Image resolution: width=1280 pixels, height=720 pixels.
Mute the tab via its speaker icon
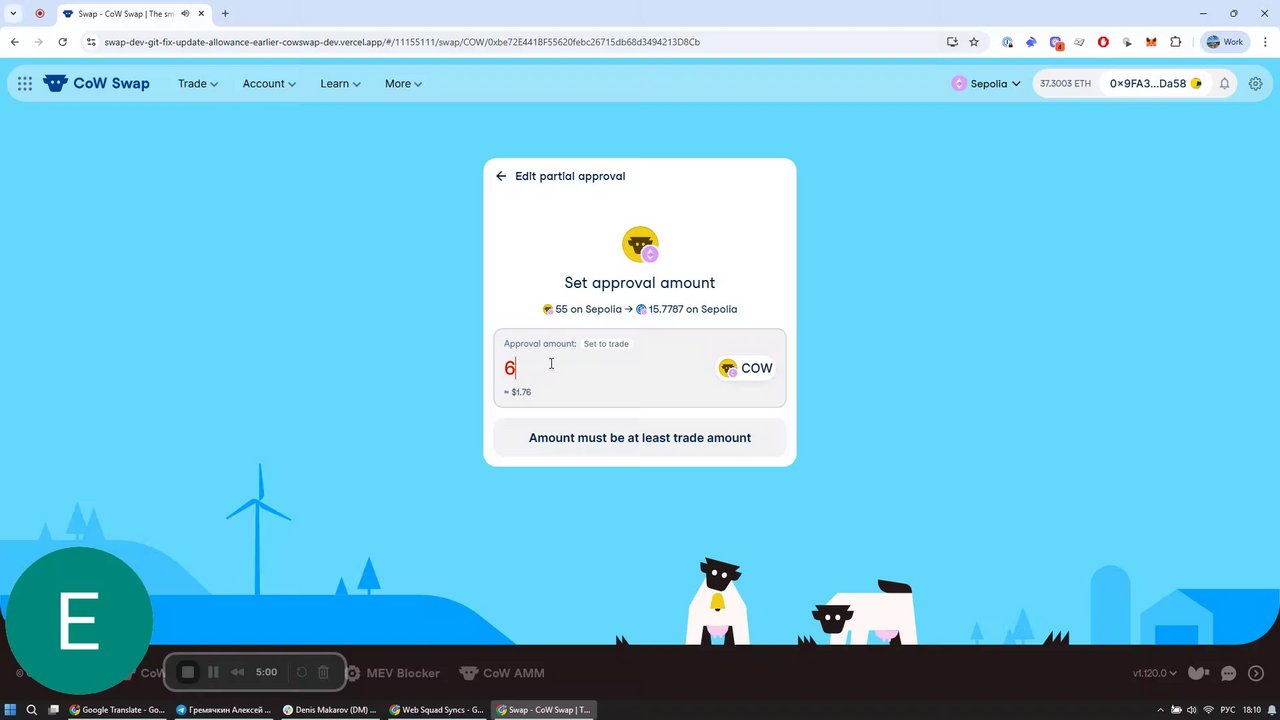click(185, 14)
